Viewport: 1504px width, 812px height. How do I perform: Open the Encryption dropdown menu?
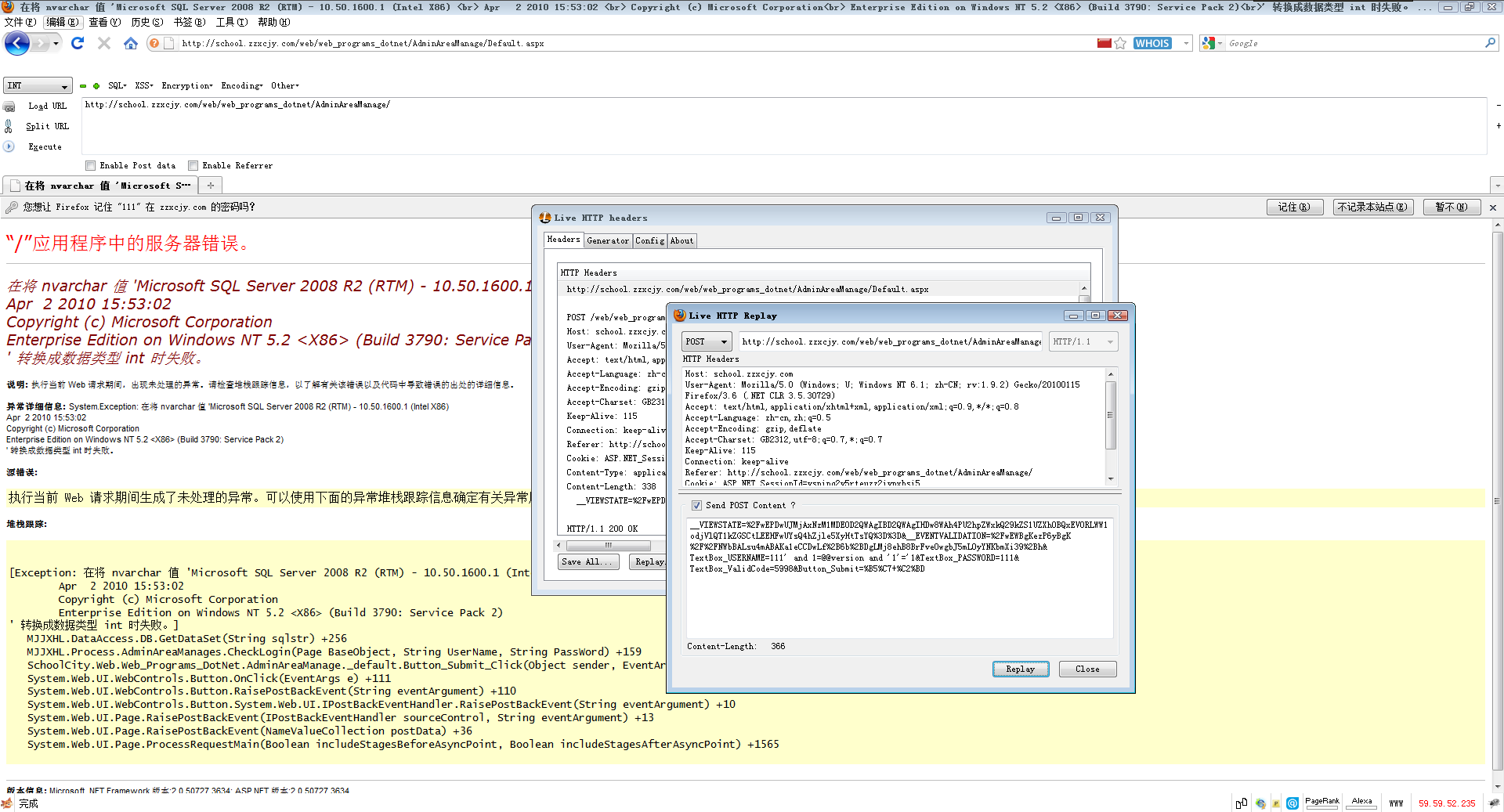tap(187, 86)
